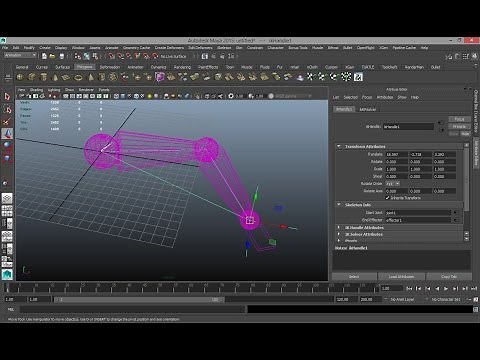Expand the IK Solver Attributes section

pos(339,234)
